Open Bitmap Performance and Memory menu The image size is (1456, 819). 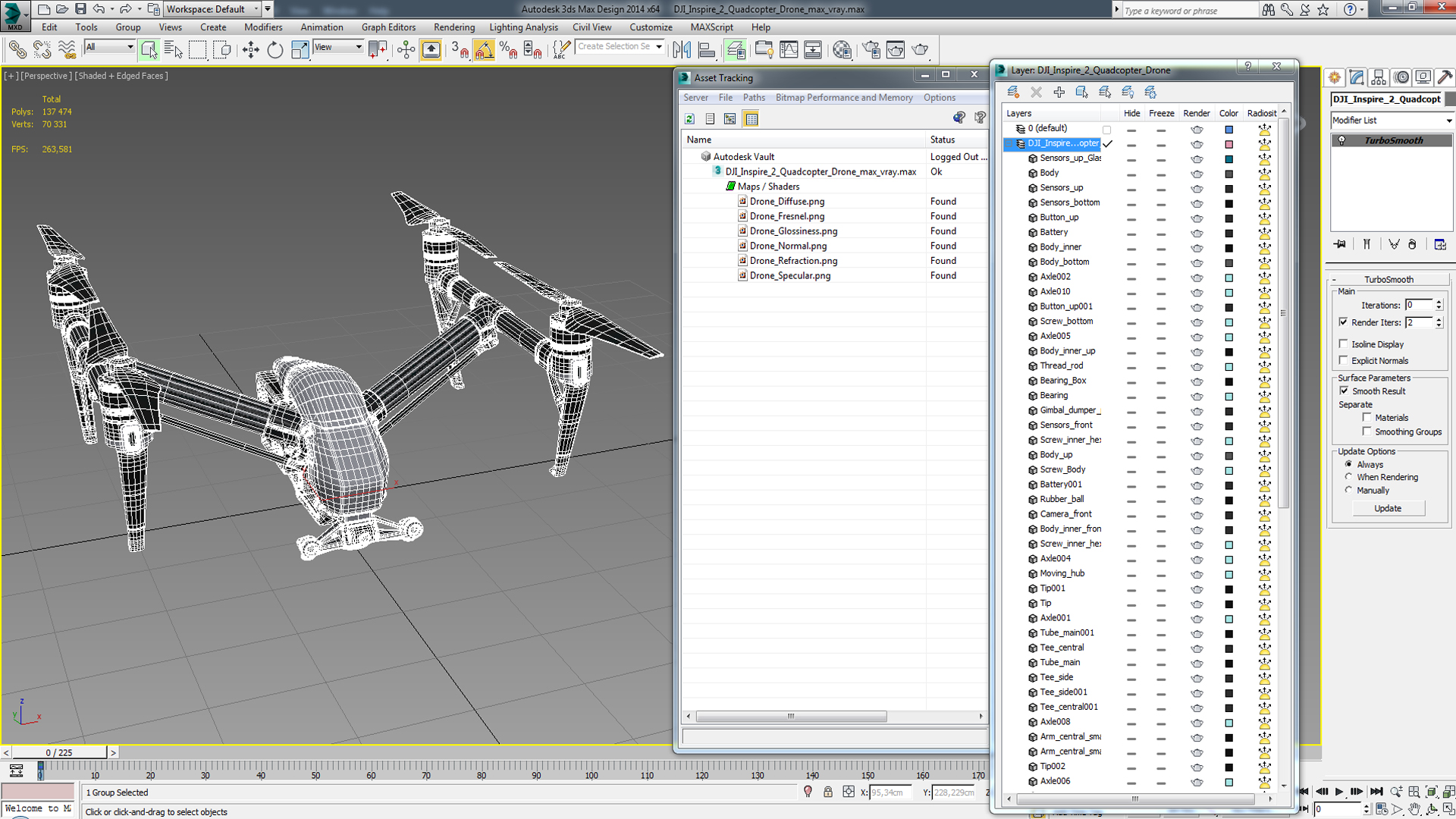[x=843, y=98]
